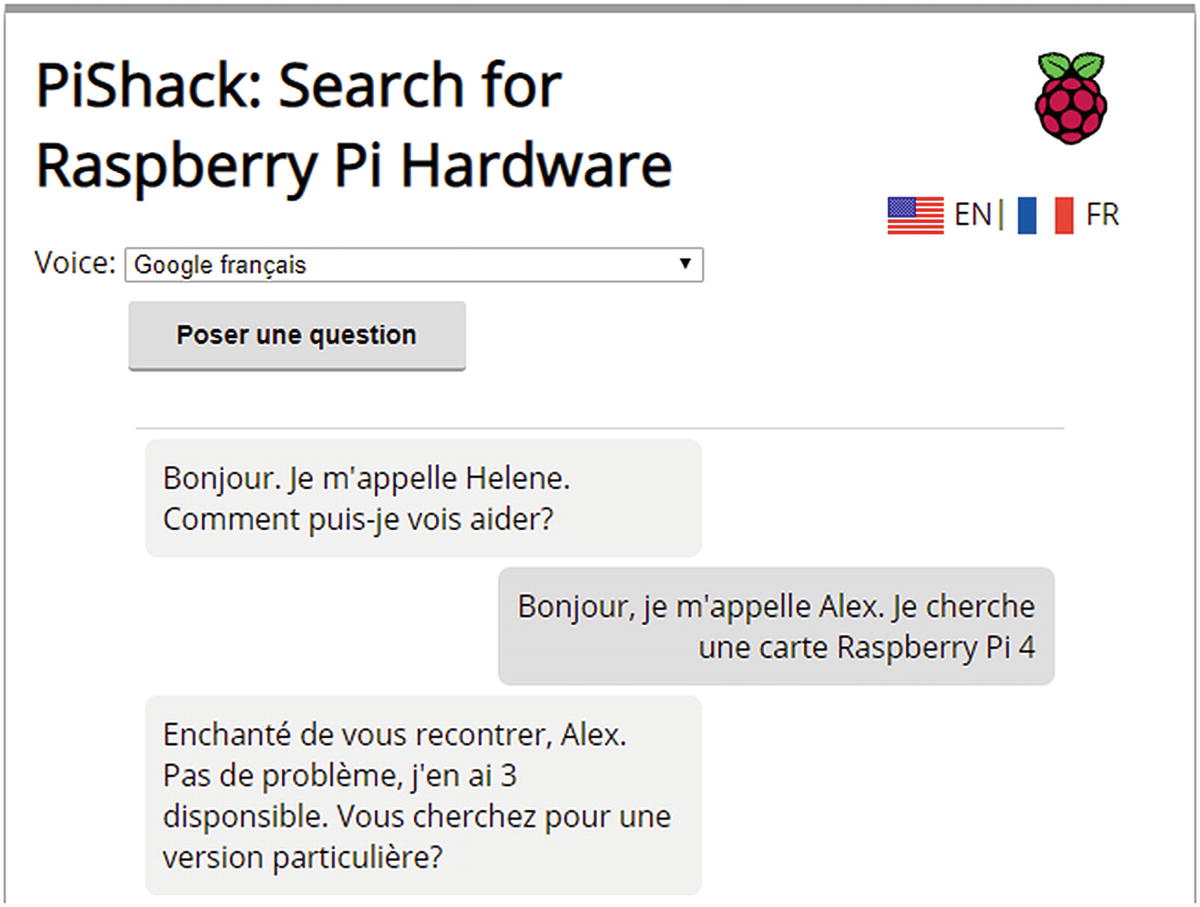This screenshot has height=907, width=1200.
Task: Click the French flag icon
Action: (1045, 215)
